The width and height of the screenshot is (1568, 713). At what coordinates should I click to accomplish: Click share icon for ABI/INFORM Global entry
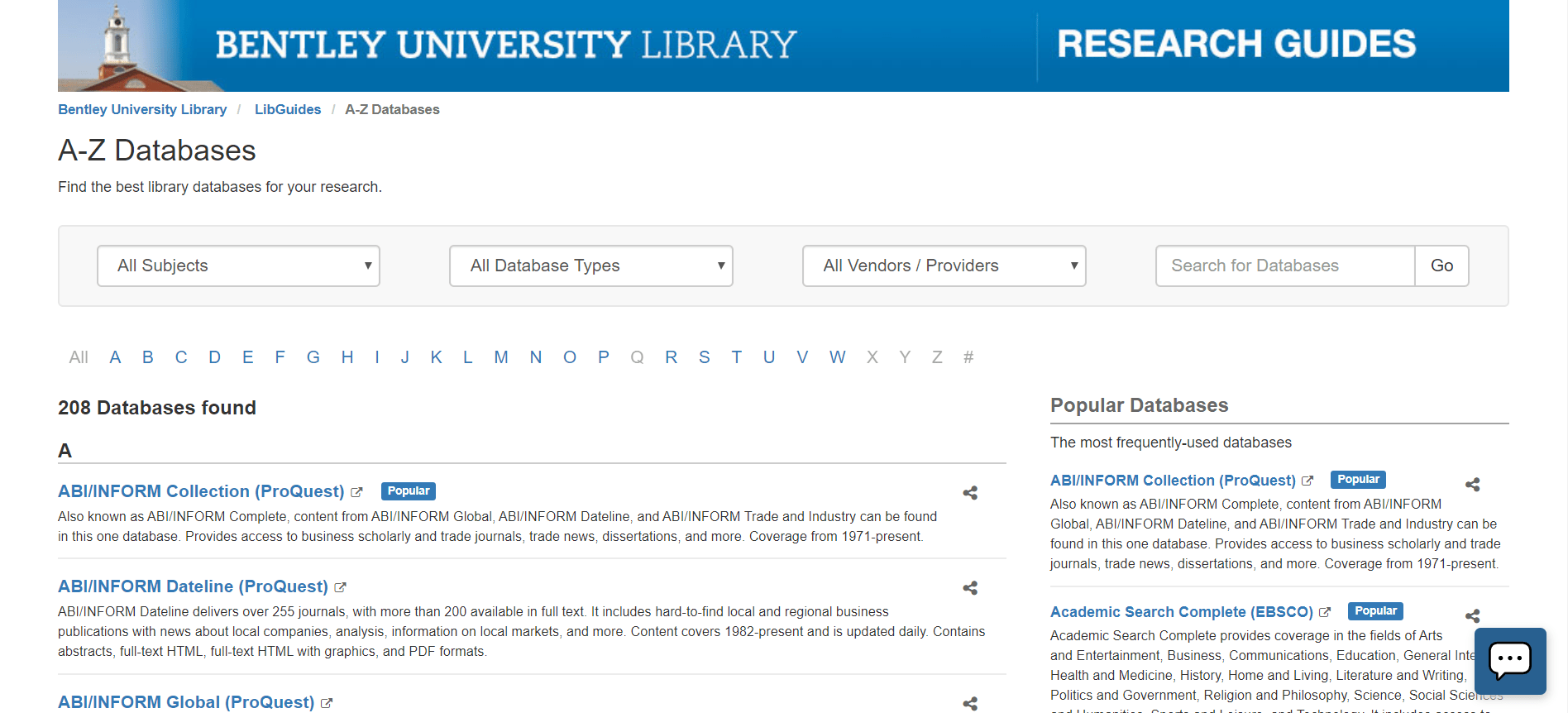point(970,703)
